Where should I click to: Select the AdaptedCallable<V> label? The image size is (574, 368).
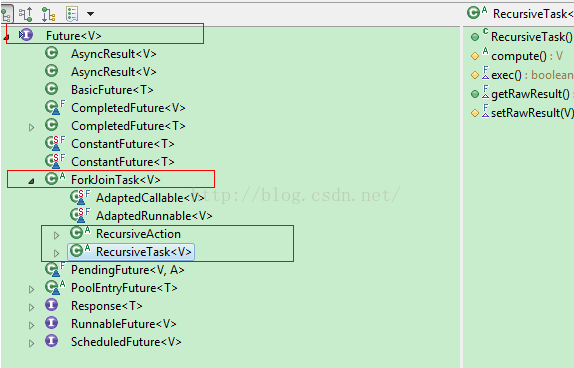[x=150, y=198]
